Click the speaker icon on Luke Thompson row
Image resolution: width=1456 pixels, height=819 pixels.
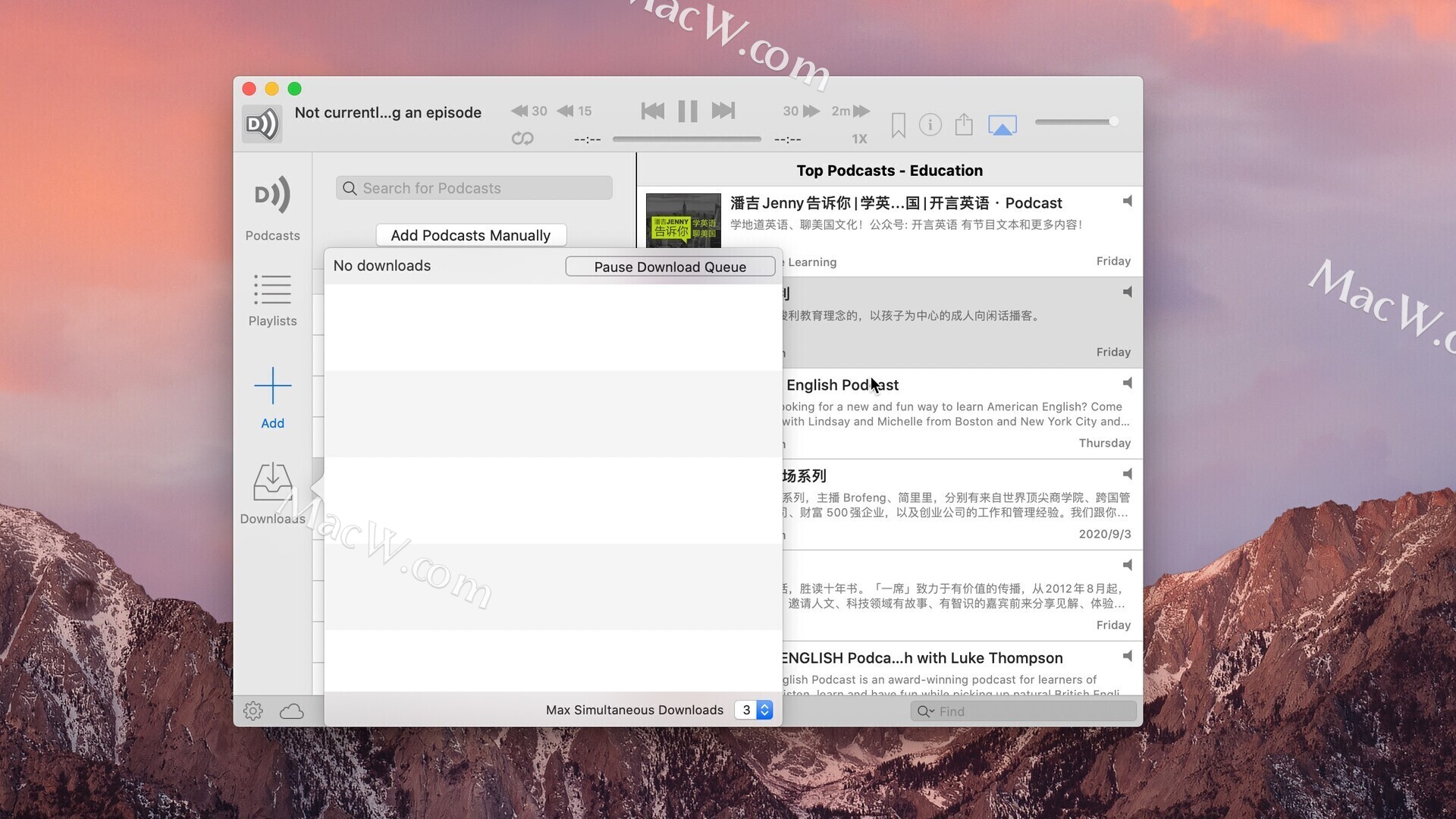[x=1128, y=656]
